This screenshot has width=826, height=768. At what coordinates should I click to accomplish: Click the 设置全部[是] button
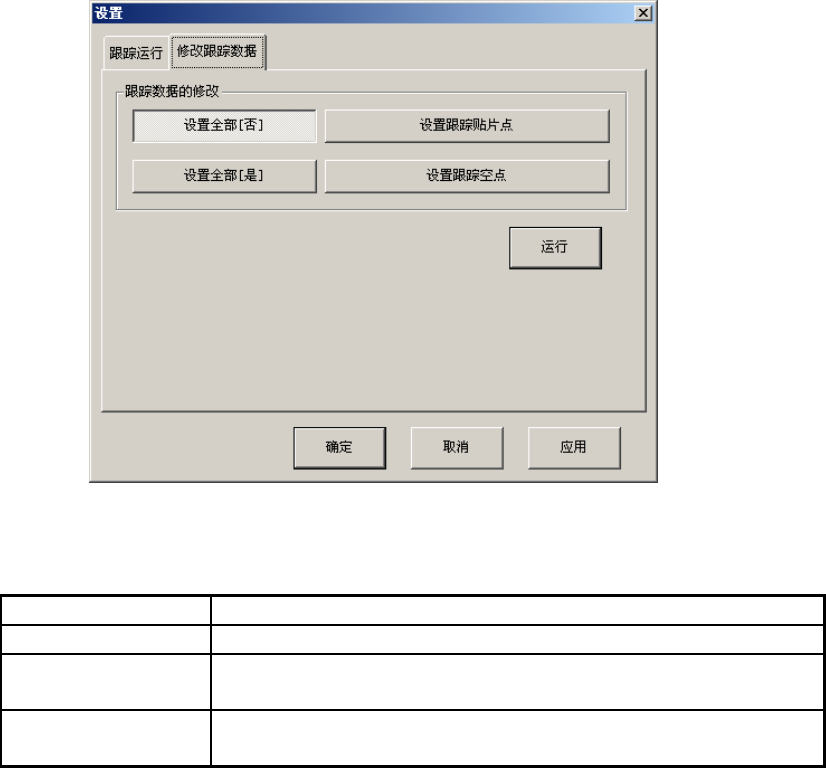coord(224,176)
